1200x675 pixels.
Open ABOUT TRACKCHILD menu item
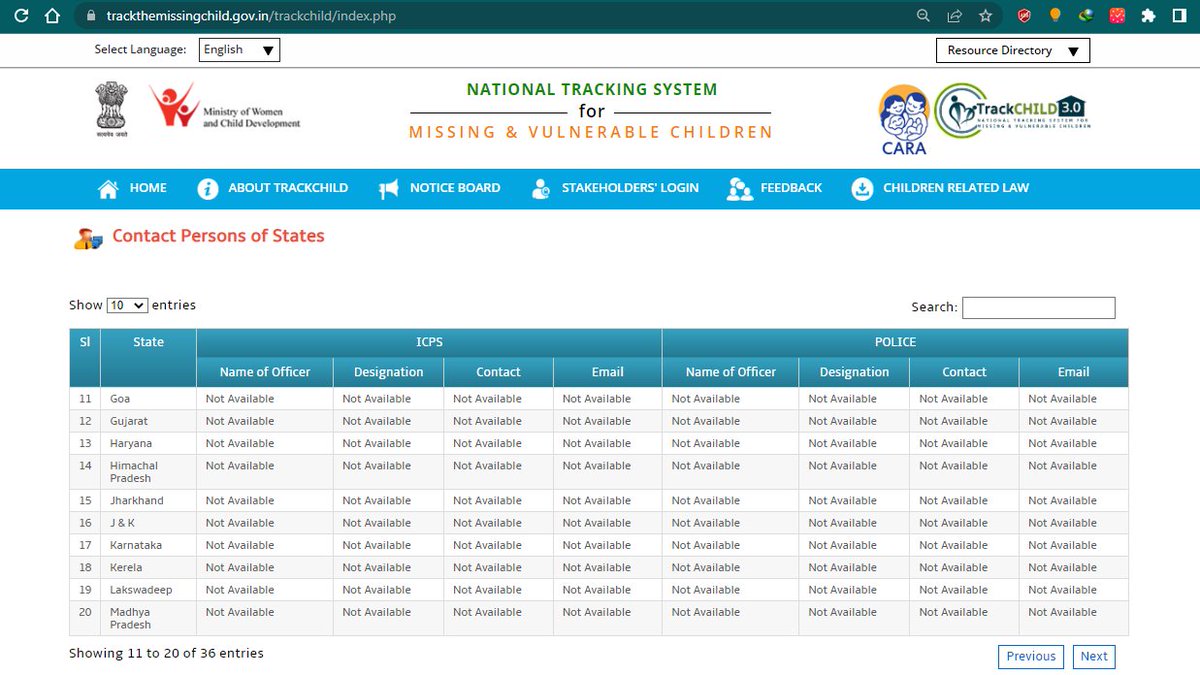pyautogui.click(x=288, y=188)
